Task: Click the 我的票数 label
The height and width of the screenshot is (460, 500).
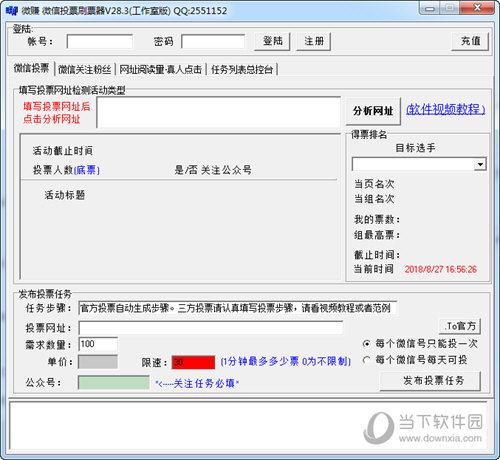Action: click(x=377, y=220)
